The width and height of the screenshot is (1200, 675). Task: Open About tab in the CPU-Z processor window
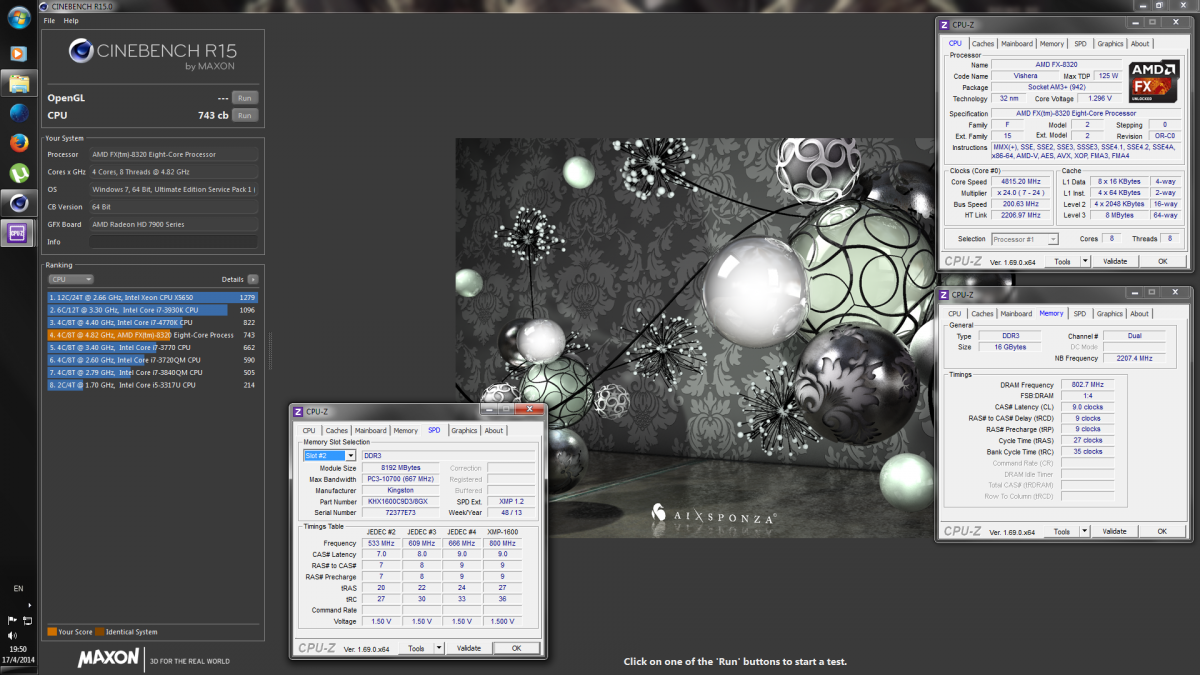1140,44
